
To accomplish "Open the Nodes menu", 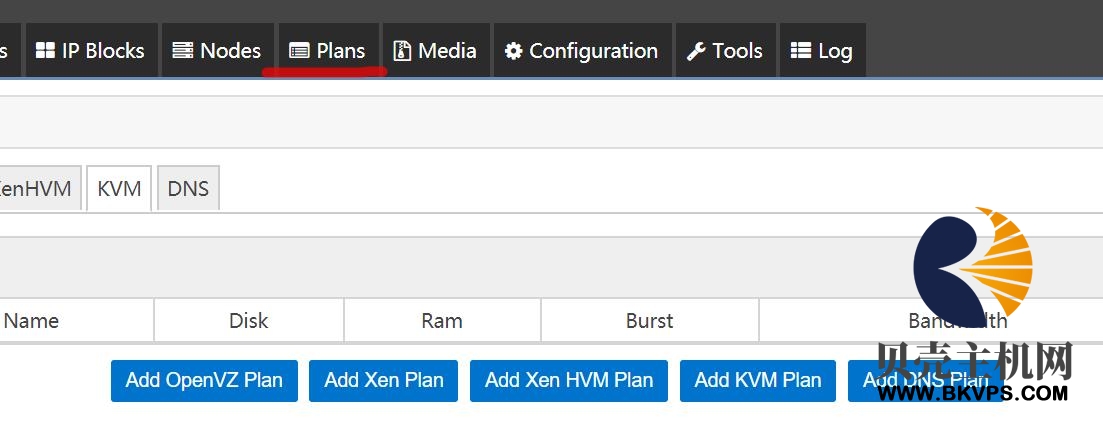I will tap(217, 50).
